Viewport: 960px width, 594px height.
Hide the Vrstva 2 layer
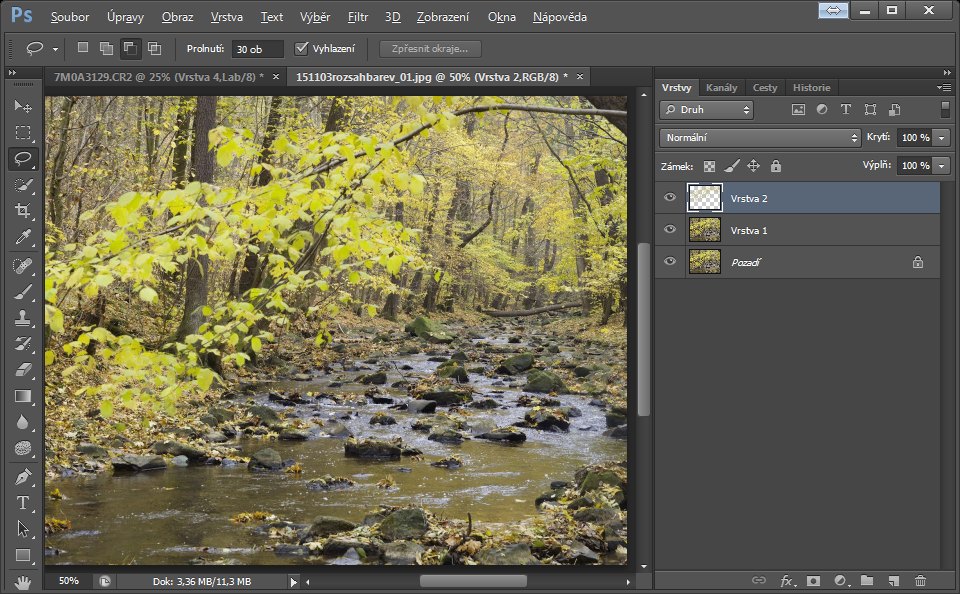pyautogui.click(x=670, y=198)
